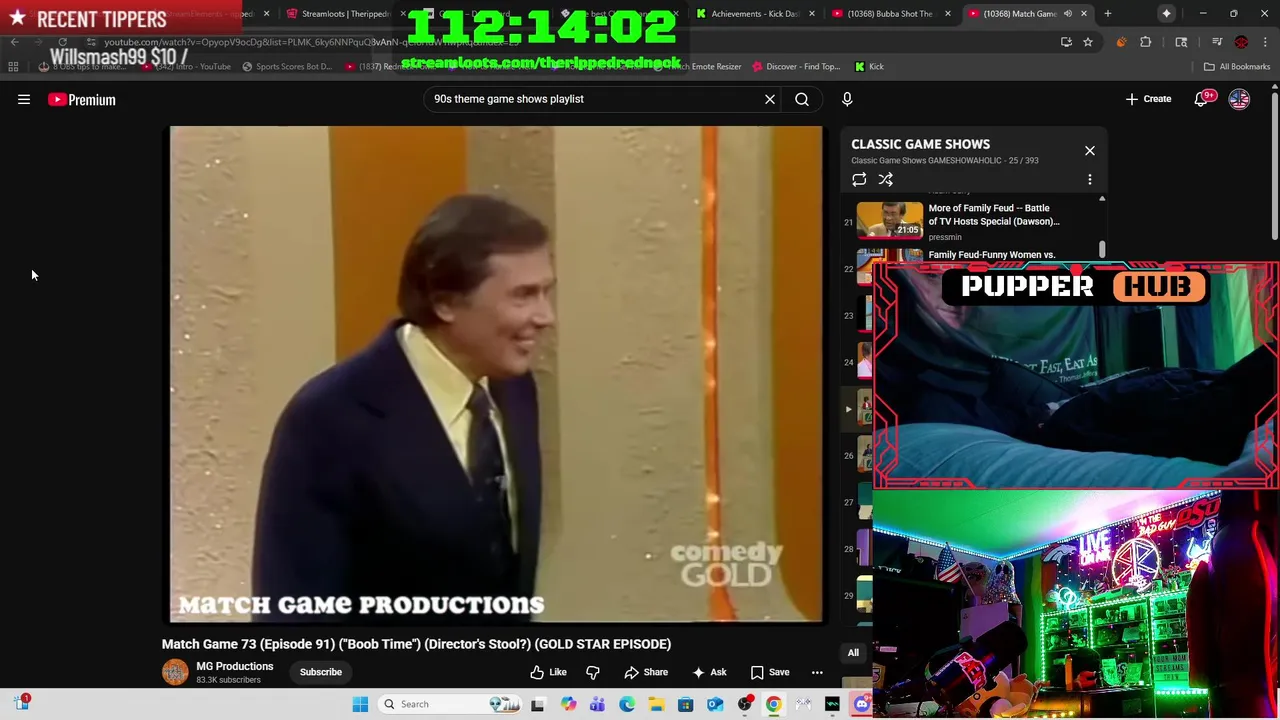Close the Match Game browser tab
This screenshot has height=720, width=1280.
click(x=1084, y=14)
